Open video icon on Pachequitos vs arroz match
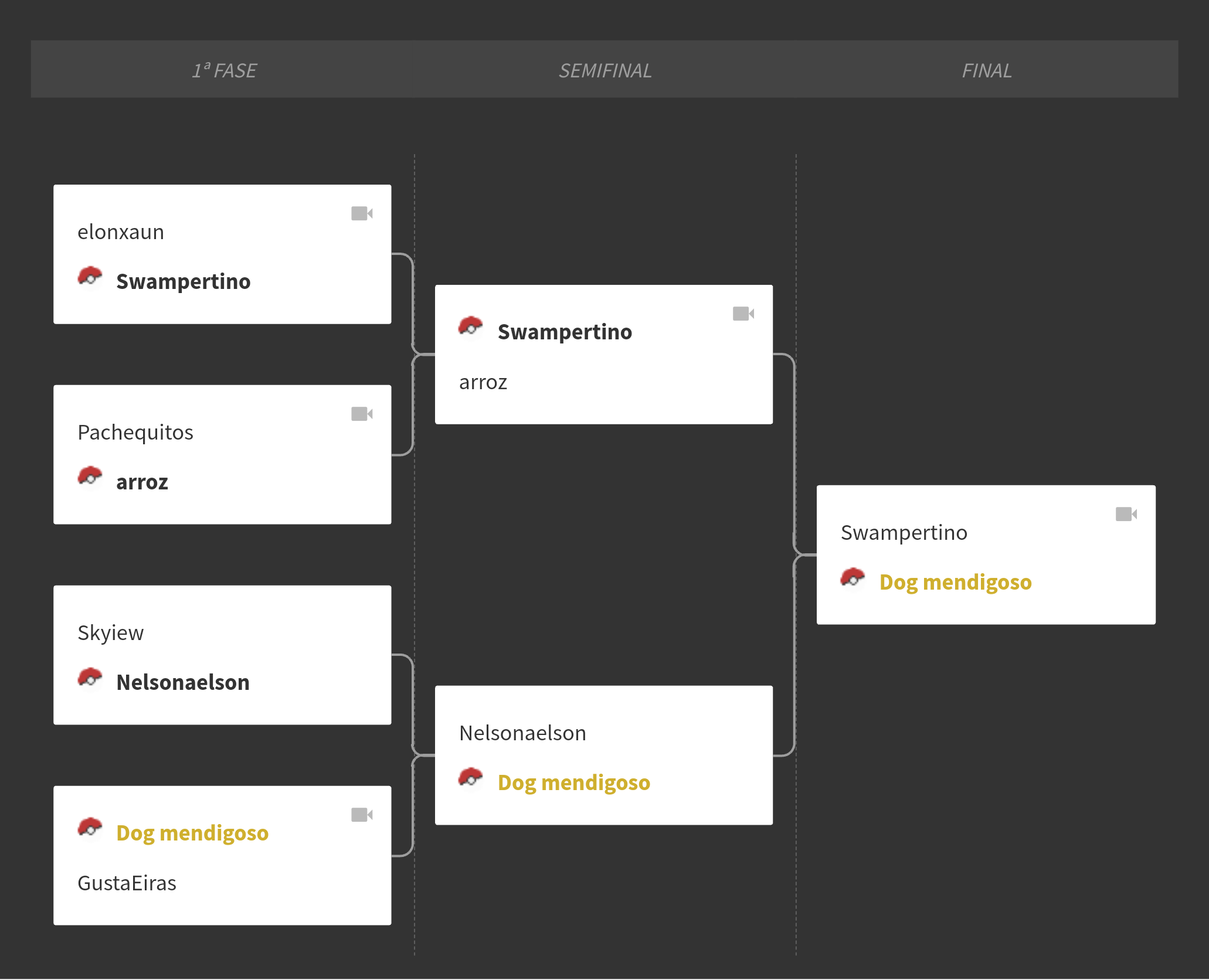 pos(362,414)
